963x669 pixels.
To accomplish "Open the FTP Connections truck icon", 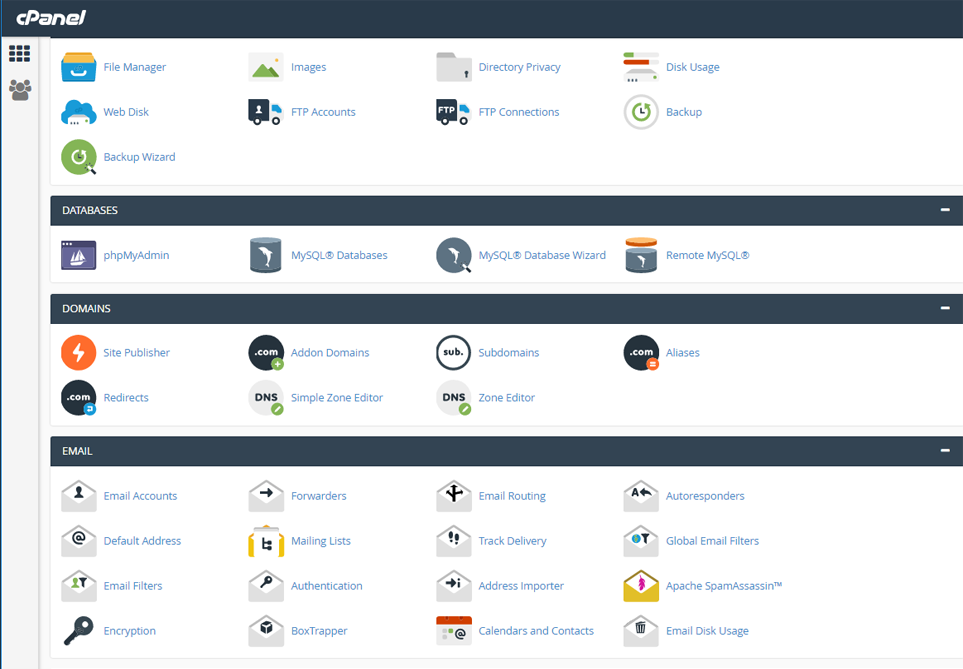I will click(454, 112).
